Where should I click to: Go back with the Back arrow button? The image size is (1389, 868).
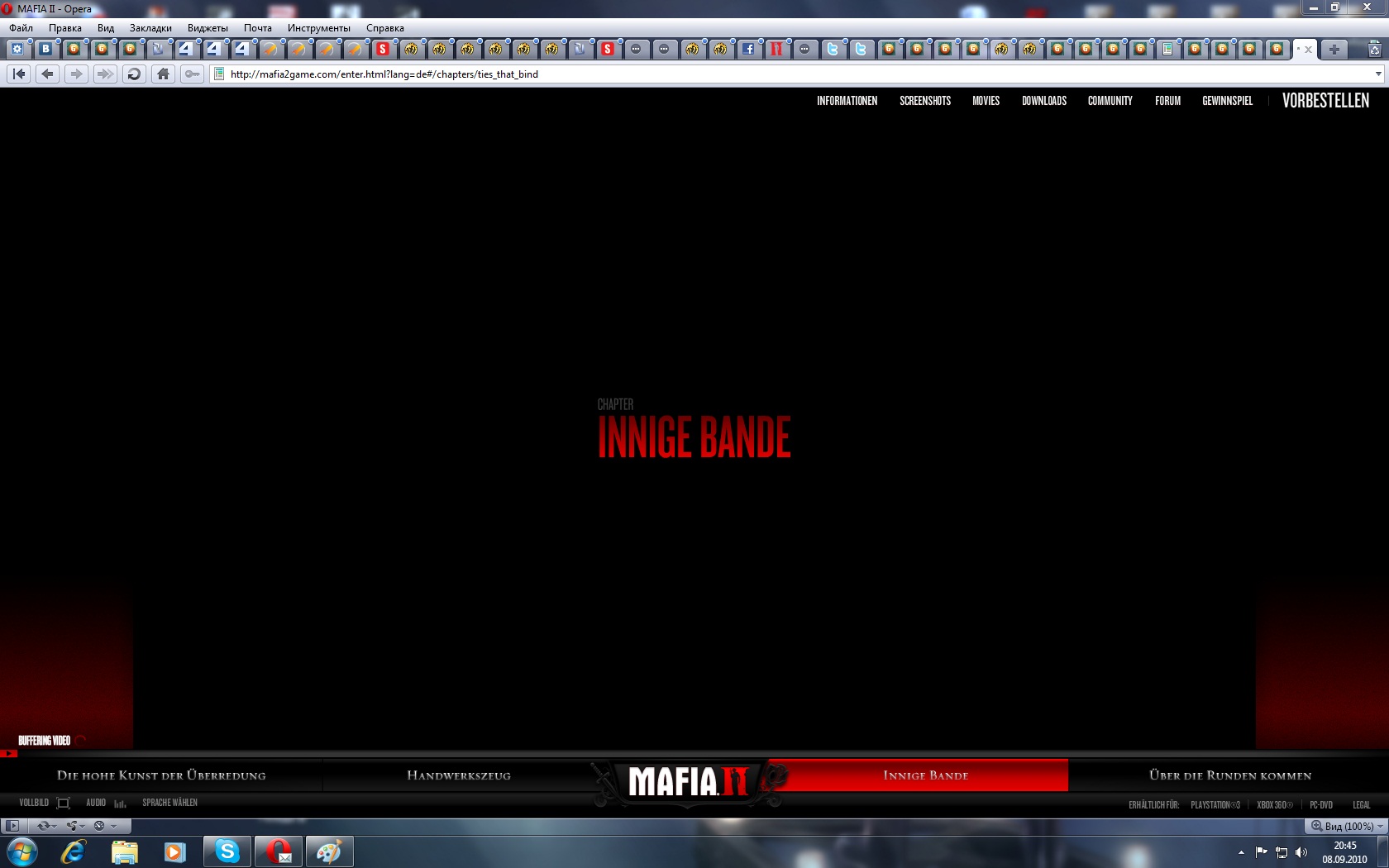click(x=48, y=74)
